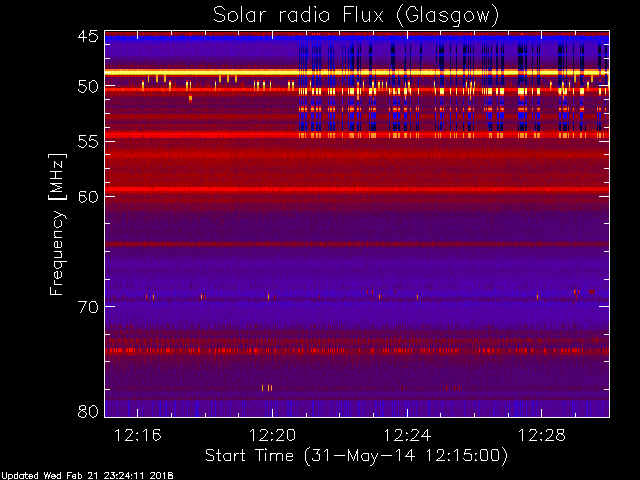Click the 12:16 time axis label

(x=138, y=436)
